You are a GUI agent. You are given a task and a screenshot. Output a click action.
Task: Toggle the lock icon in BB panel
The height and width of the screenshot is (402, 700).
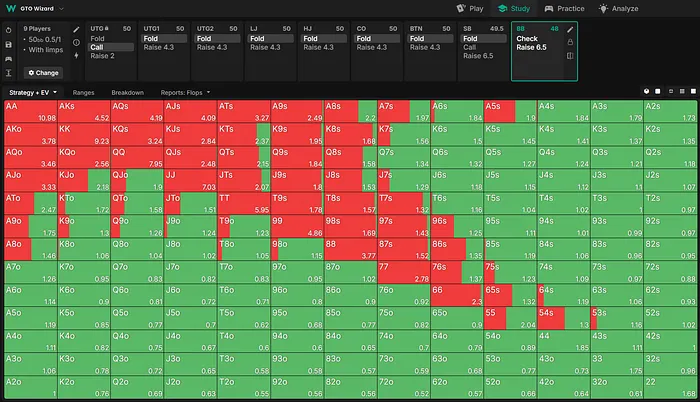[x=570, y=43]
